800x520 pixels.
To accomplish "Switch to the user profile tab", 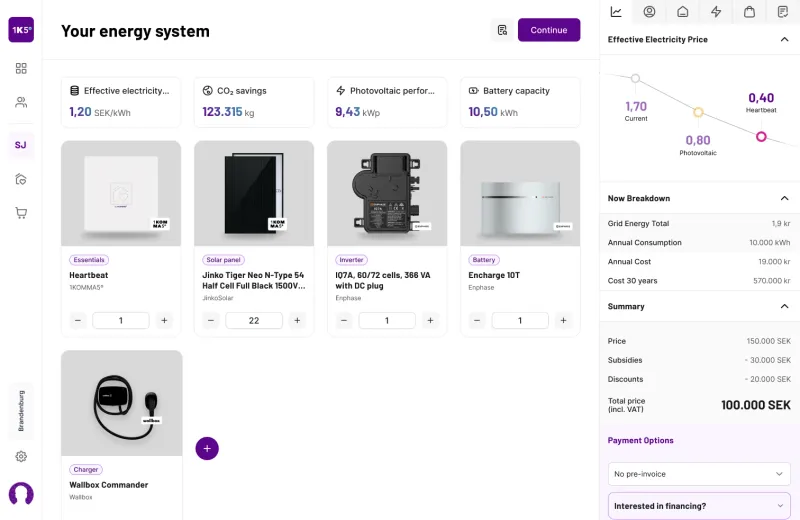I will coord(649,12).
